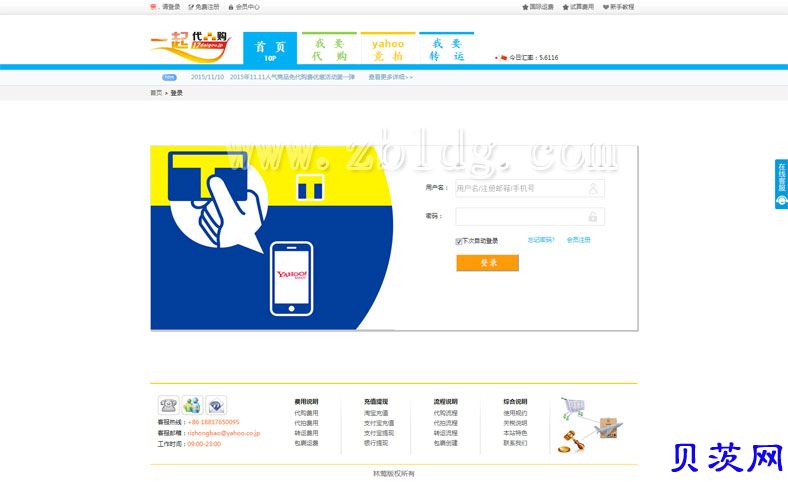Click the 请登录 link in top bar
The height and width of the screenshot is (482, 788).
(x=171, y=7)
